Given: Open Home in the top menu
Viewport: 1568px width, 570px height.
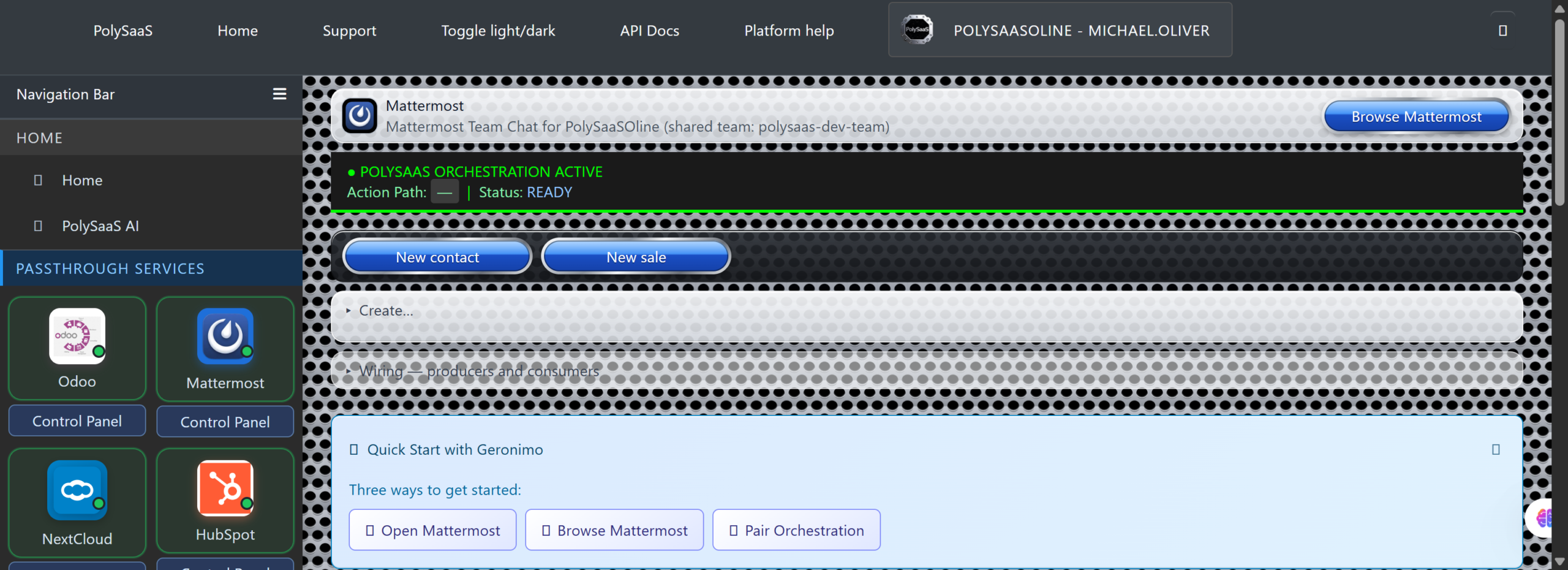Looking at the screenshot, I should (238, 31).
